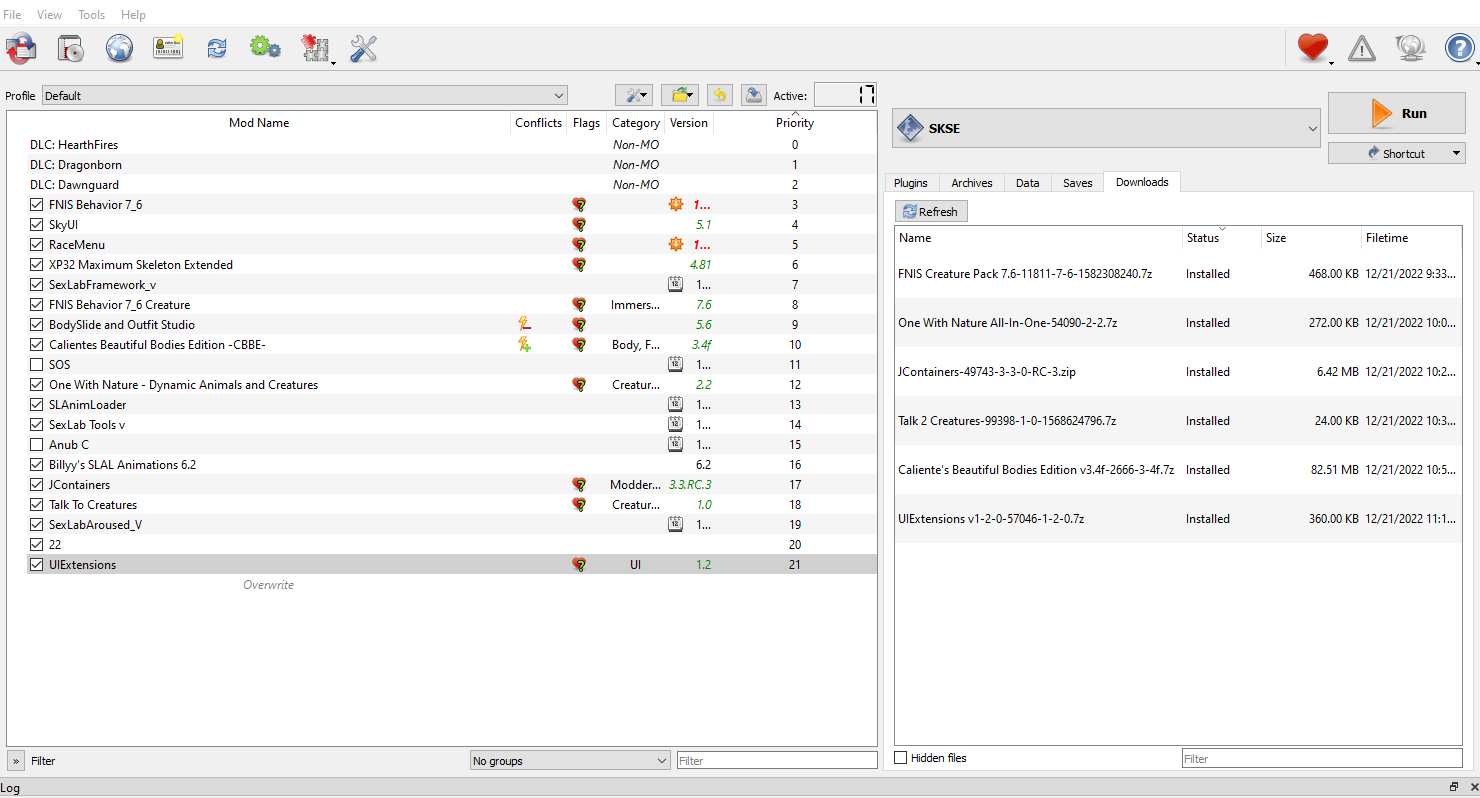Expand the Shortcut dropdown button
Viewport: 1480px width, 798px height.
pos(1396,153)
